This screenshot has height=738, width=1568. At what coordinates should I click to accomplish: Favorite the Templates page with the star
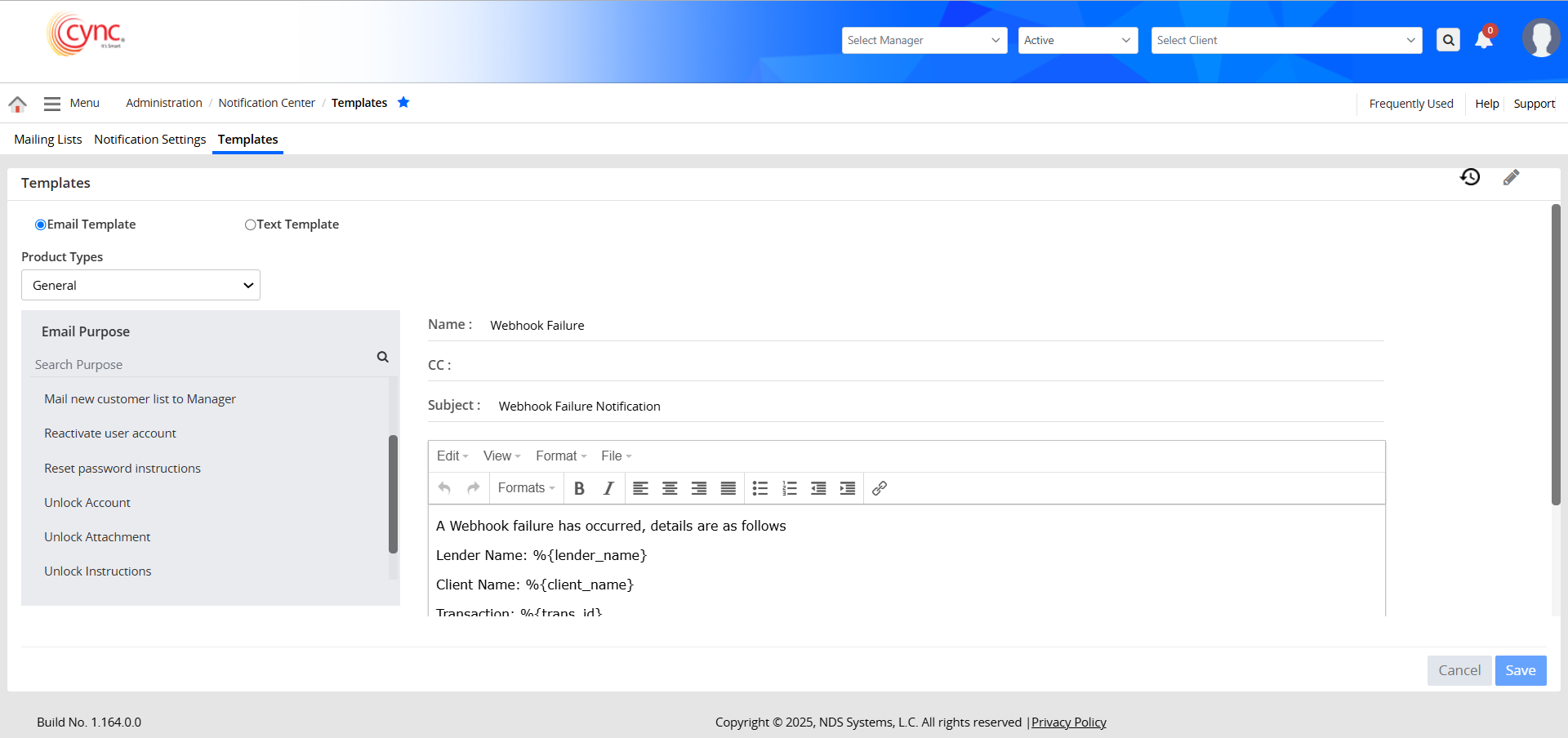coord(403,102)
